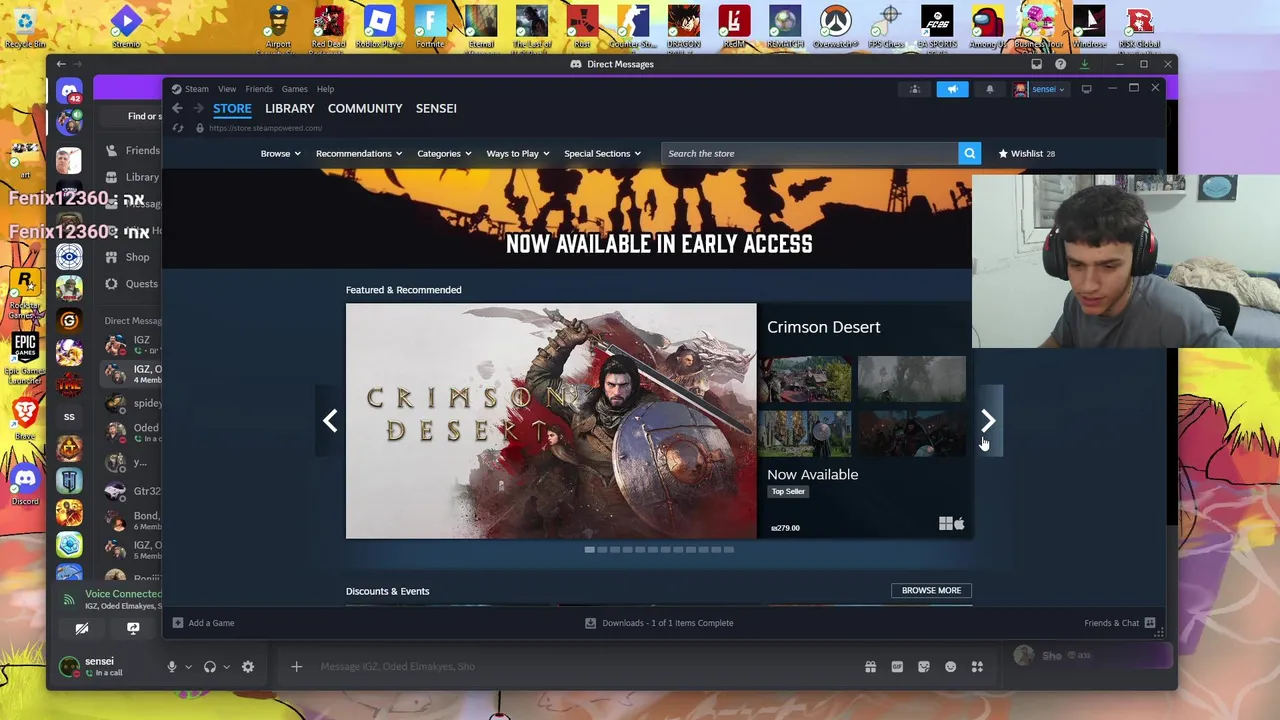Show previous featured carousel game
This screenshot has height=720, width=1280.
[x=330, y=421]
